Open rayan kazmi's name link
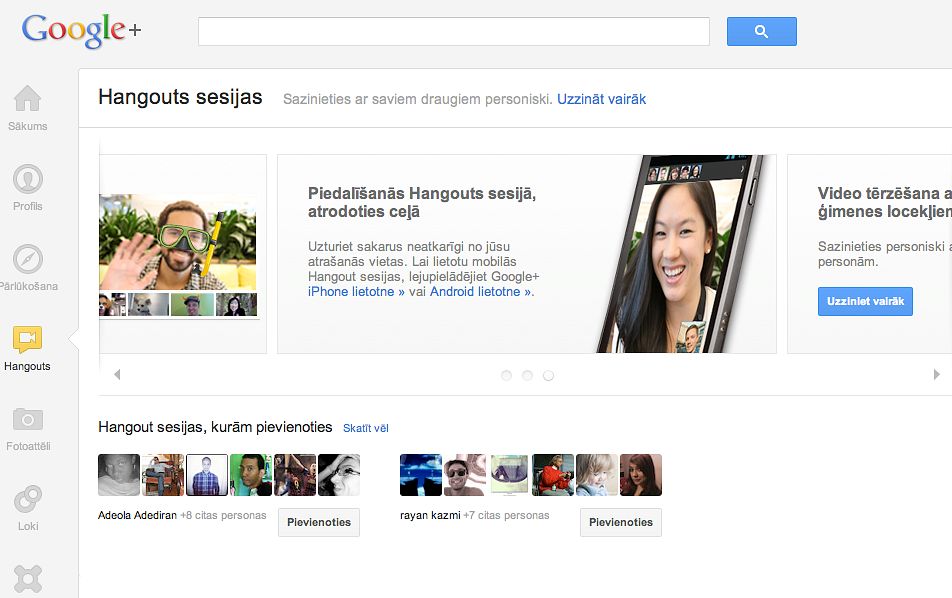The width and height of the screenshot is (952, 598). click(430, 515)
